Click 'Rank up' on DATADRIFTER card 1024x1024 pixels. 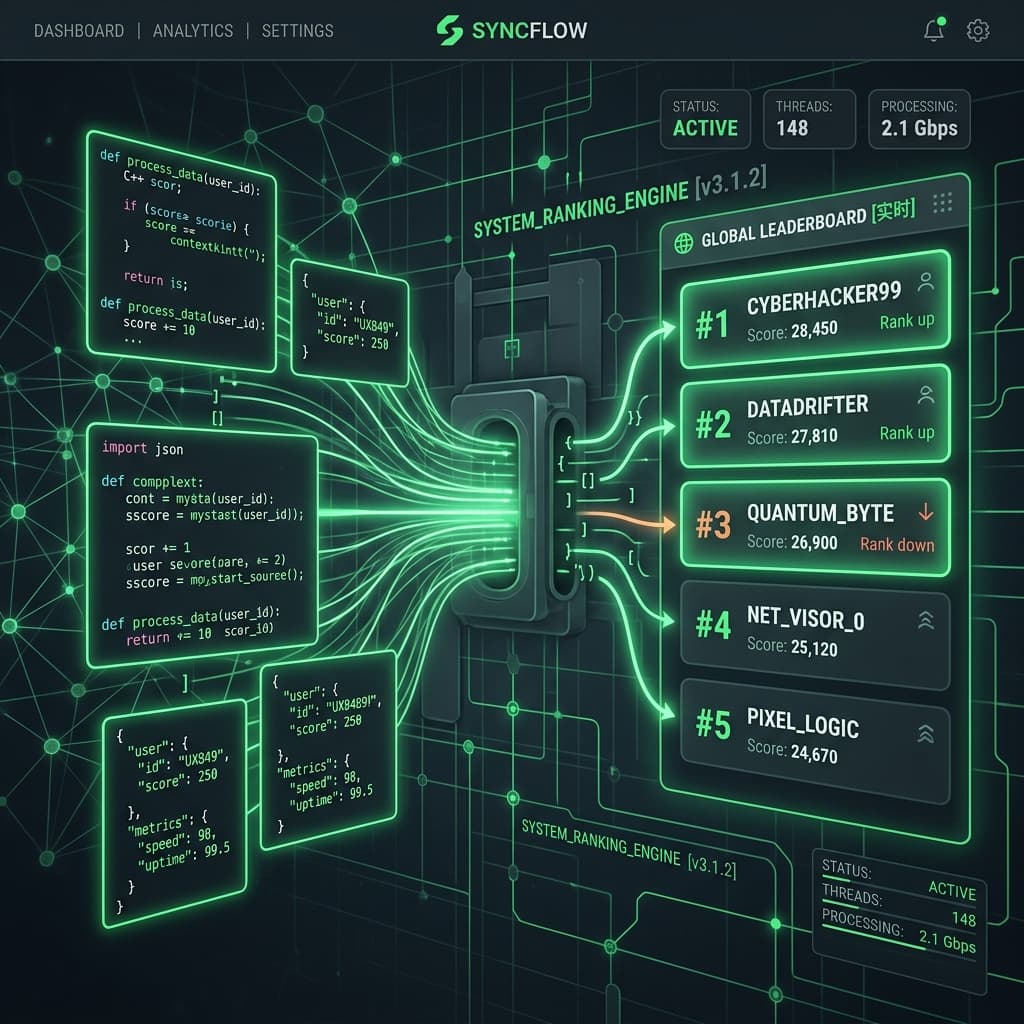[906, 433]
